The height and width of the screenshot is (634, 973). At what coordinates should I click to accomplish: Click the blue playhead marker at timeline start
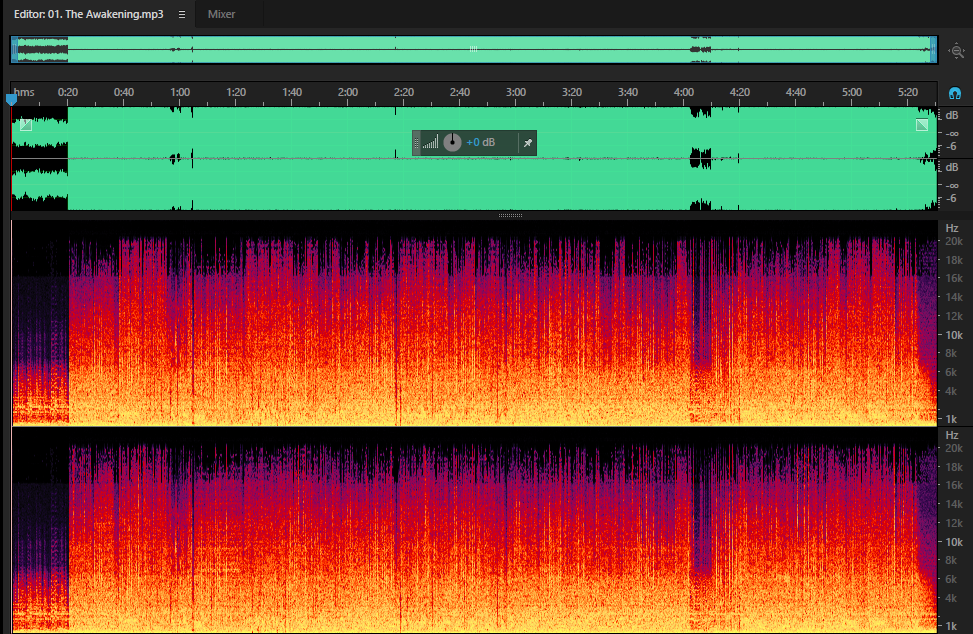11,99
